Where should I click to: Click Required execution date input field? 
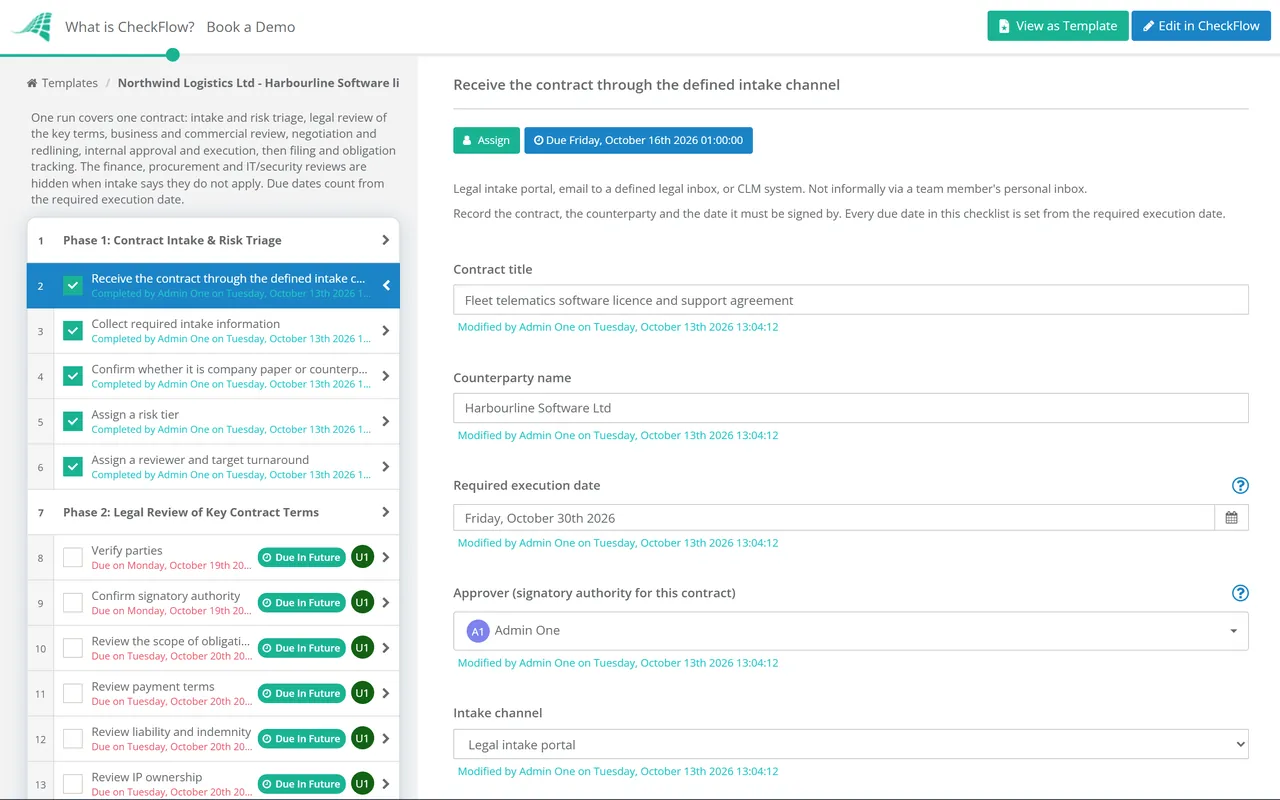point(834,518)
